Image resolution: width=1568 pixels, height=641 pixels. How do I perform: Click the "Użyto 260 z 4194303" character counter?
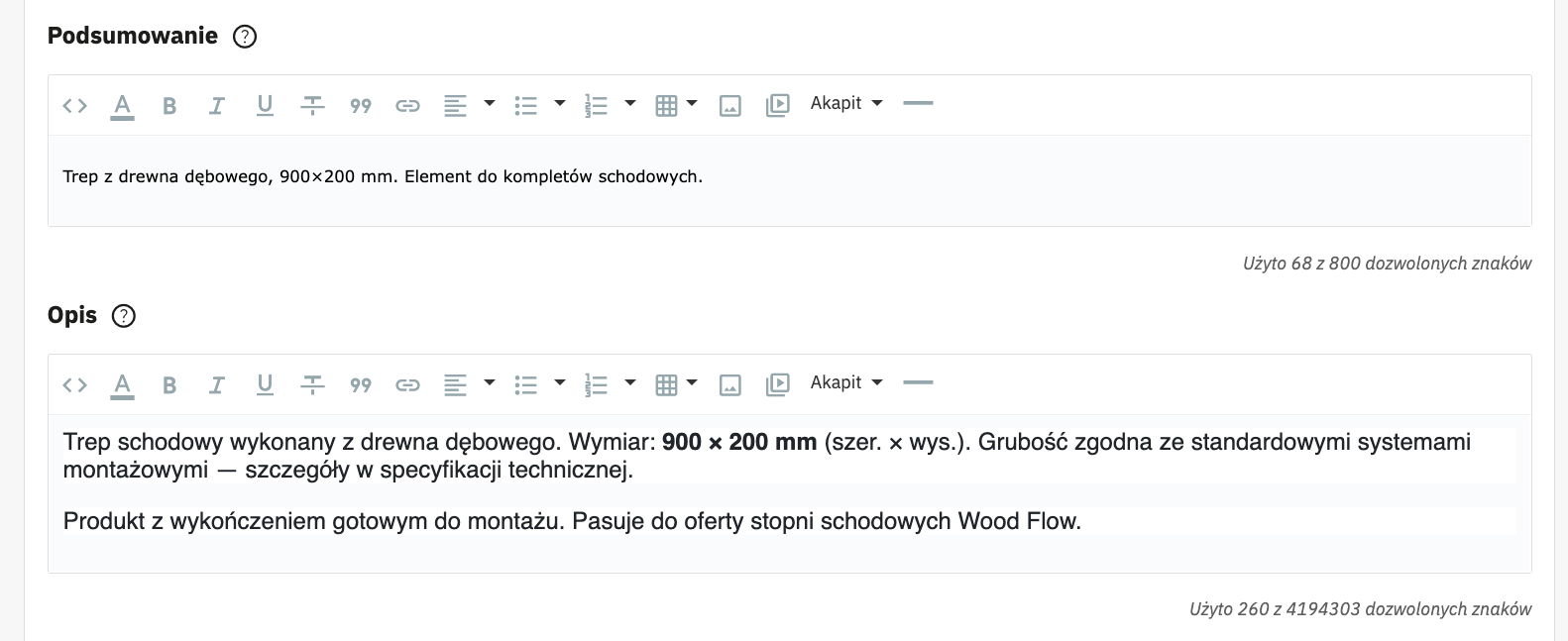click(1360, 609)
